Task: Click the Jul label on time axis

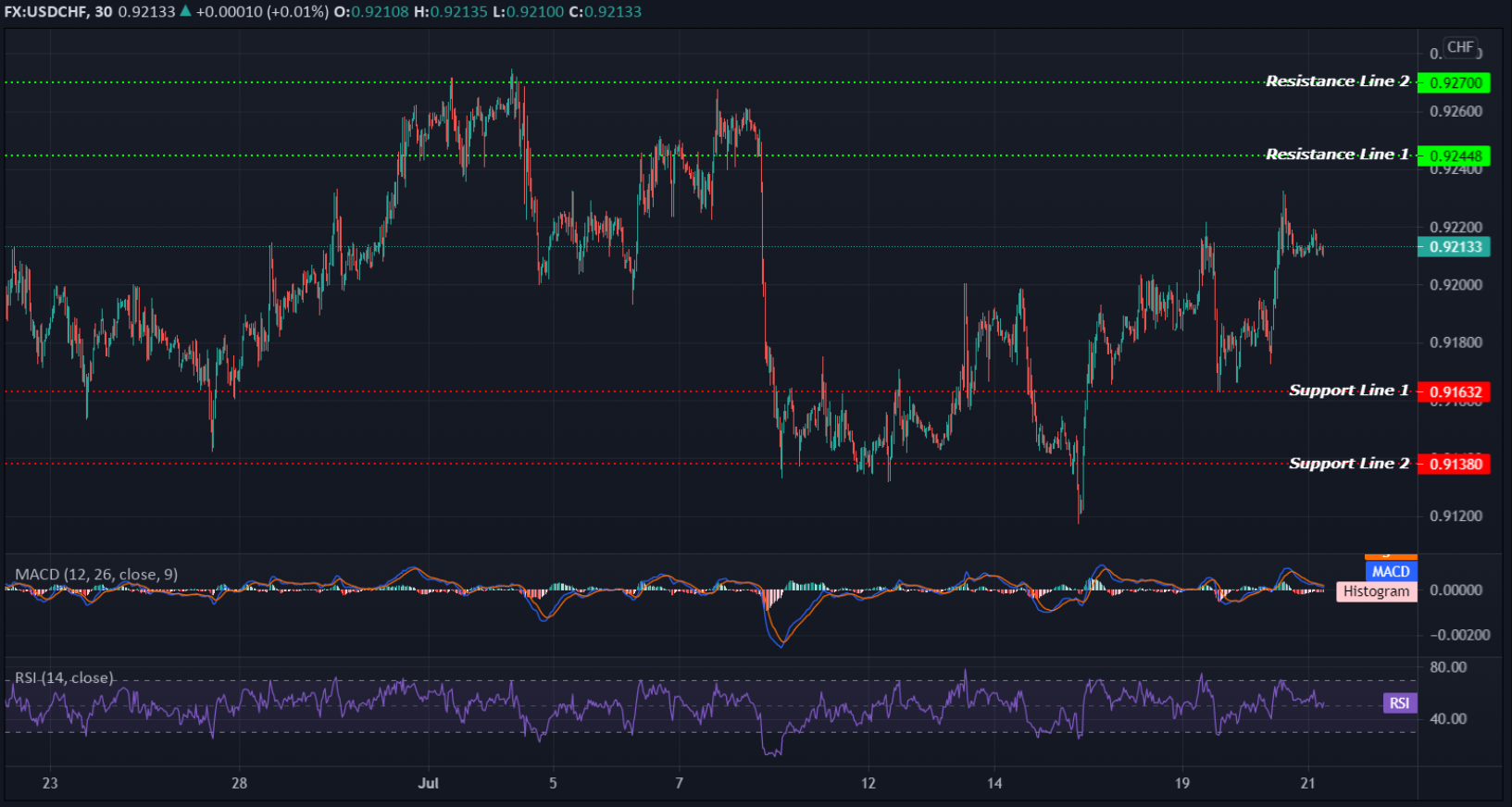Action: [x=428, y=784]
